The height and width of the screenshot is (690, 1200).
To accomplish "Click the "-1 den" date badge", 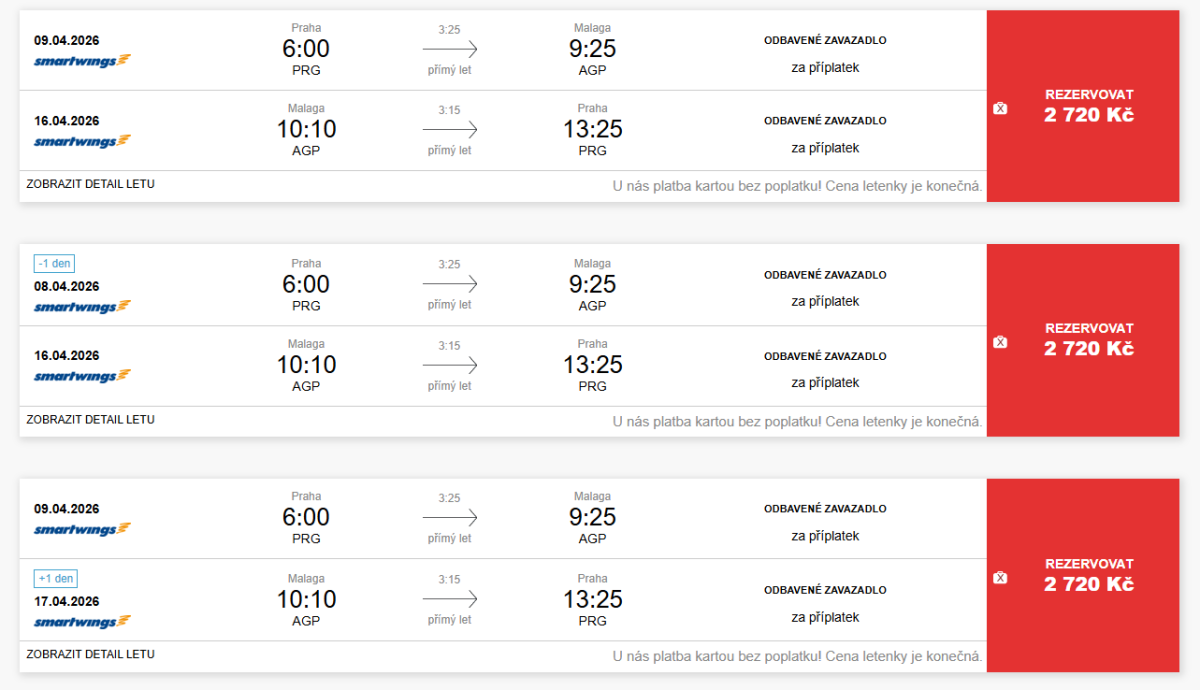I will click(x=55, y=264).
